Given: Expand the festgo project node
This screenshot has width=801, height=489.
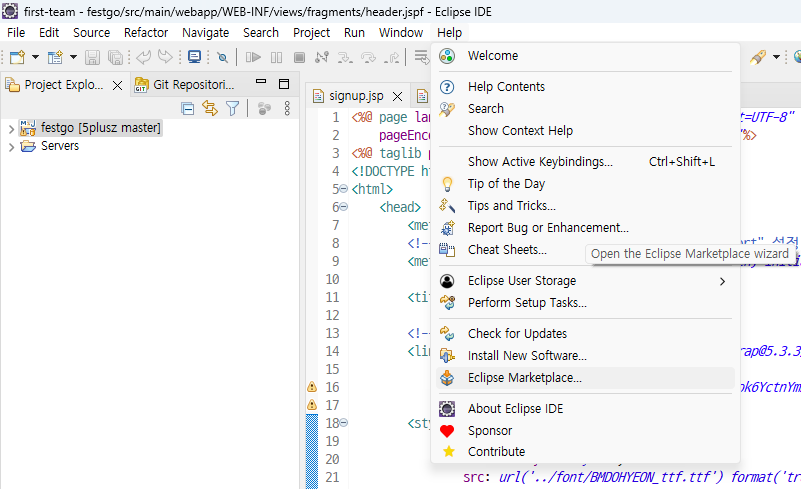Looking at the screenshot, I should 11,129.
